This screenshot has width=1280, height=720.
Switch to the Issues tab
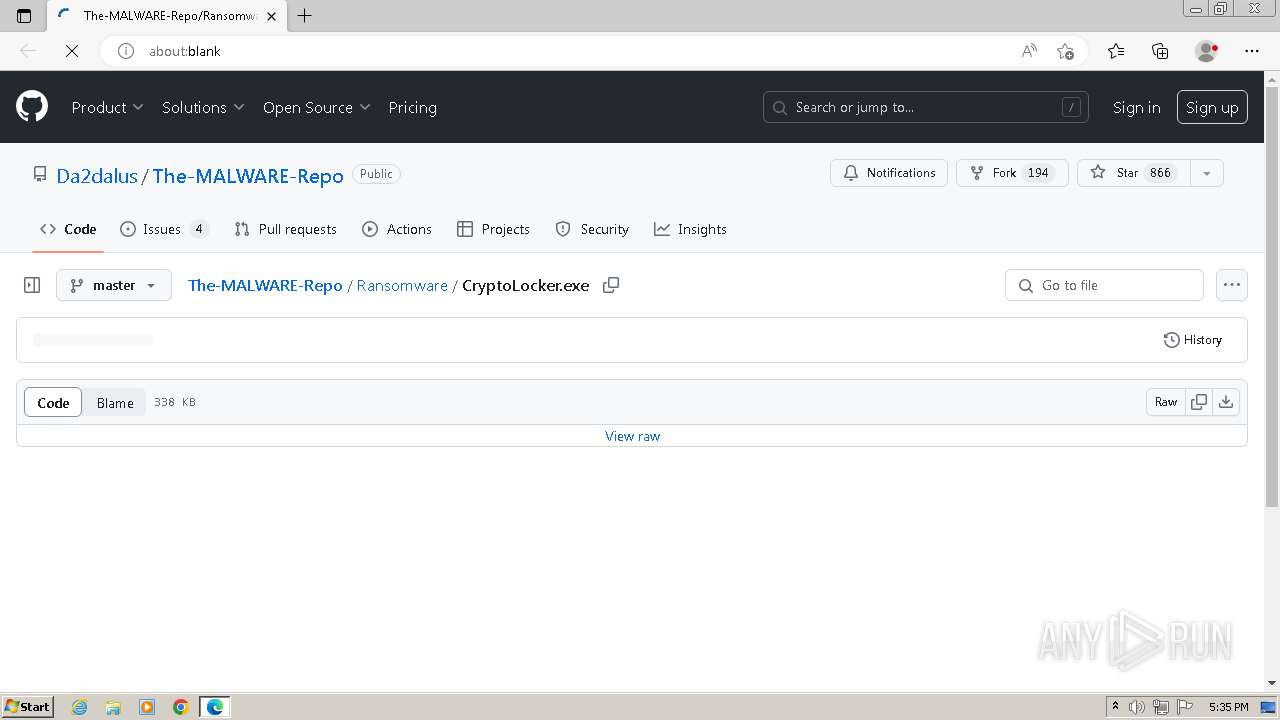tap(164, 229)
